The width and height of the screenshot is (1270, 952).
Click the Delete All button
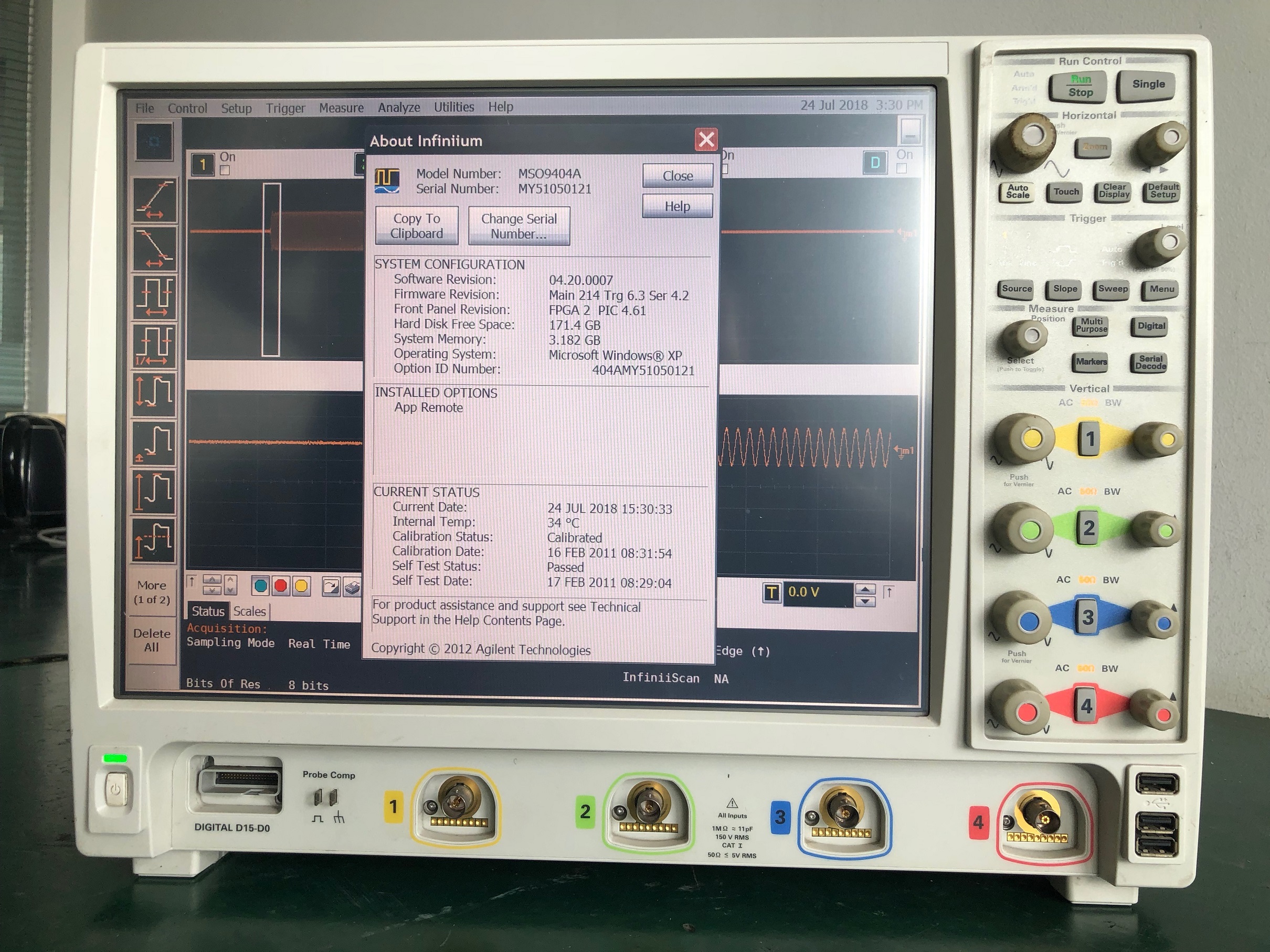(152, 640)
